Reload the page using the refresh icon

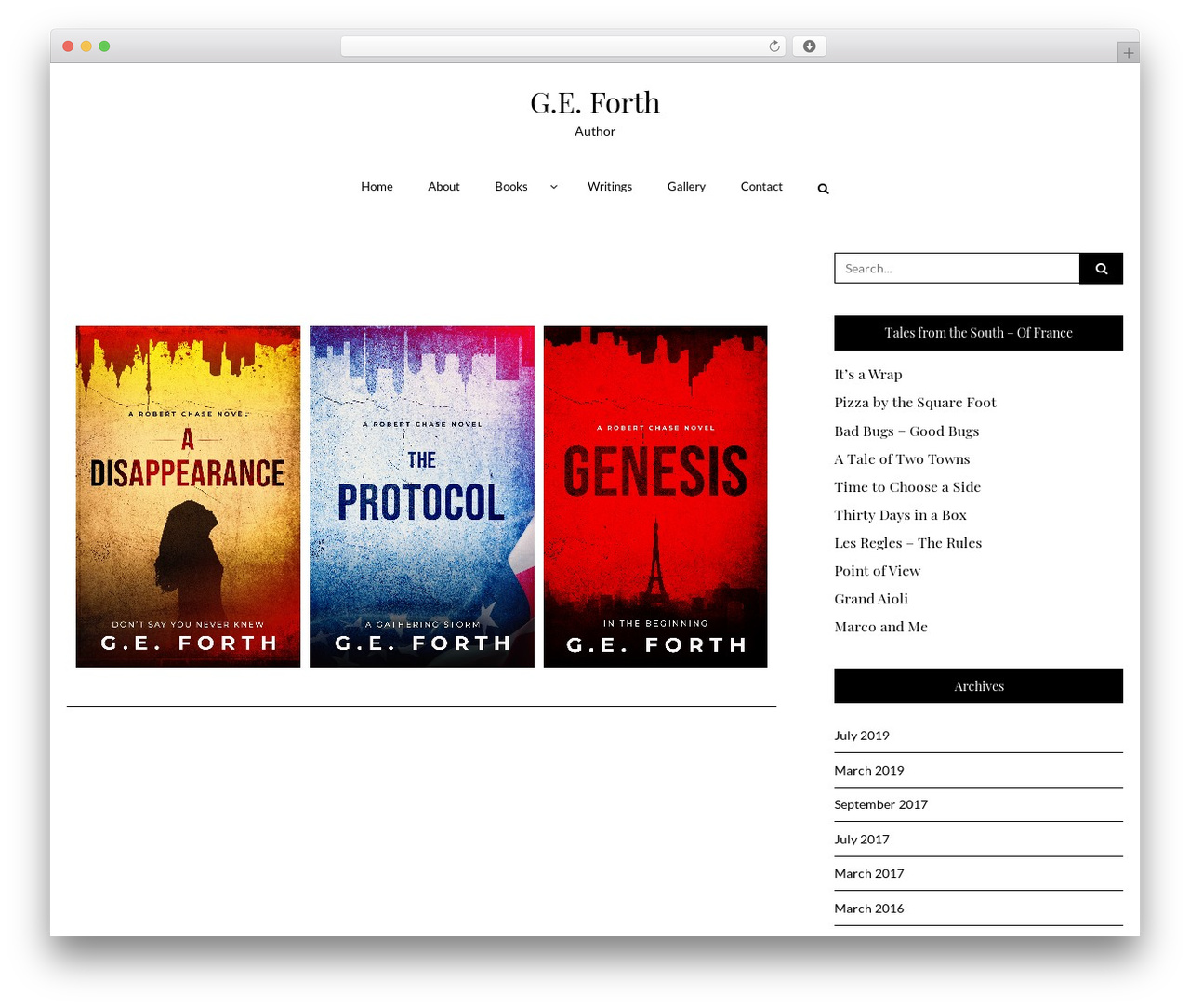pyautogui.click(x=773, y=46)
